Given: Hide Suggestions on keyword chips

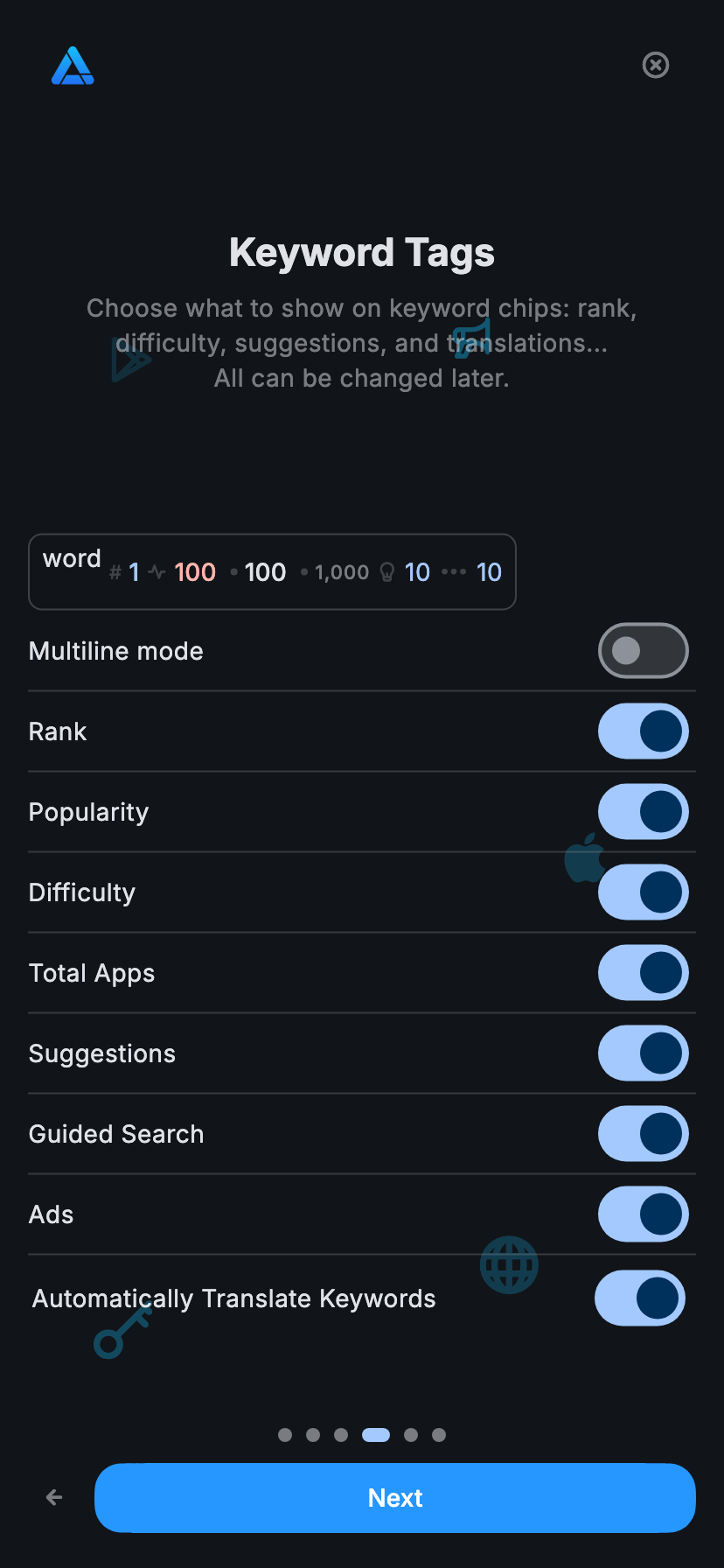Looking at the screenshot, I should point(643,1053).
